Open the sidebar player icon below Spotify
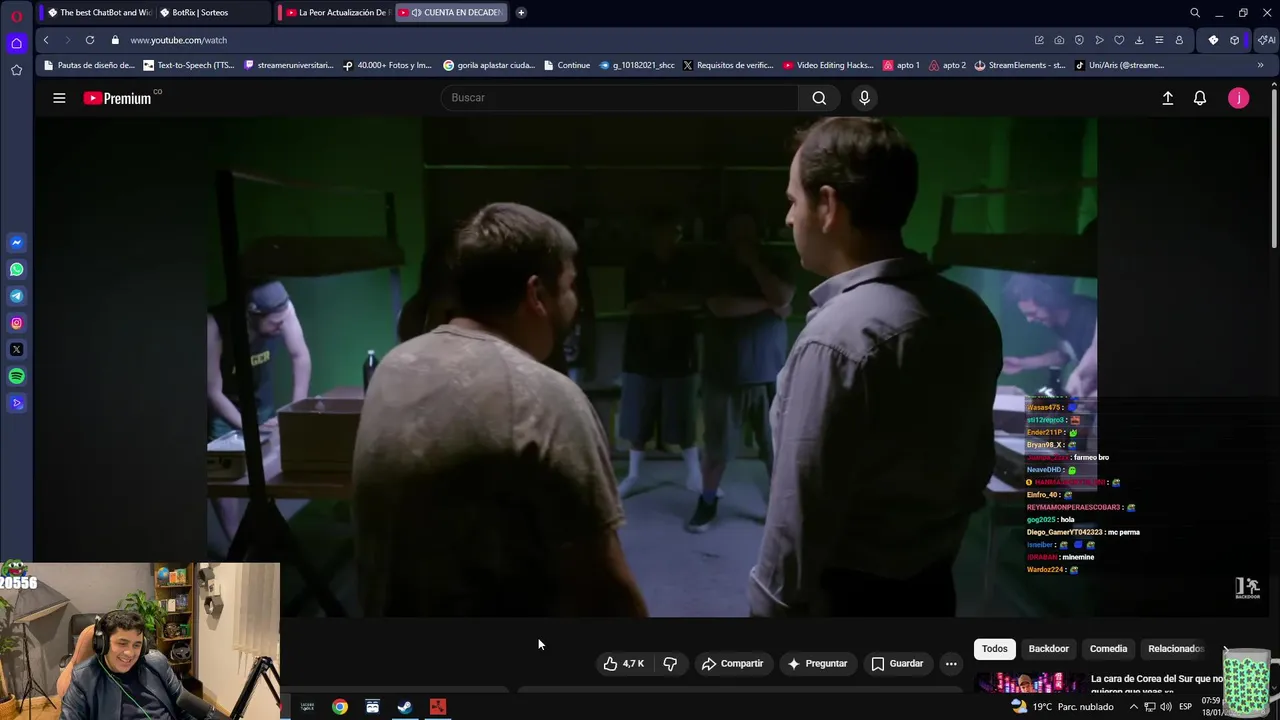Viewport: 1280px width, 720px height. pos(16,404)
